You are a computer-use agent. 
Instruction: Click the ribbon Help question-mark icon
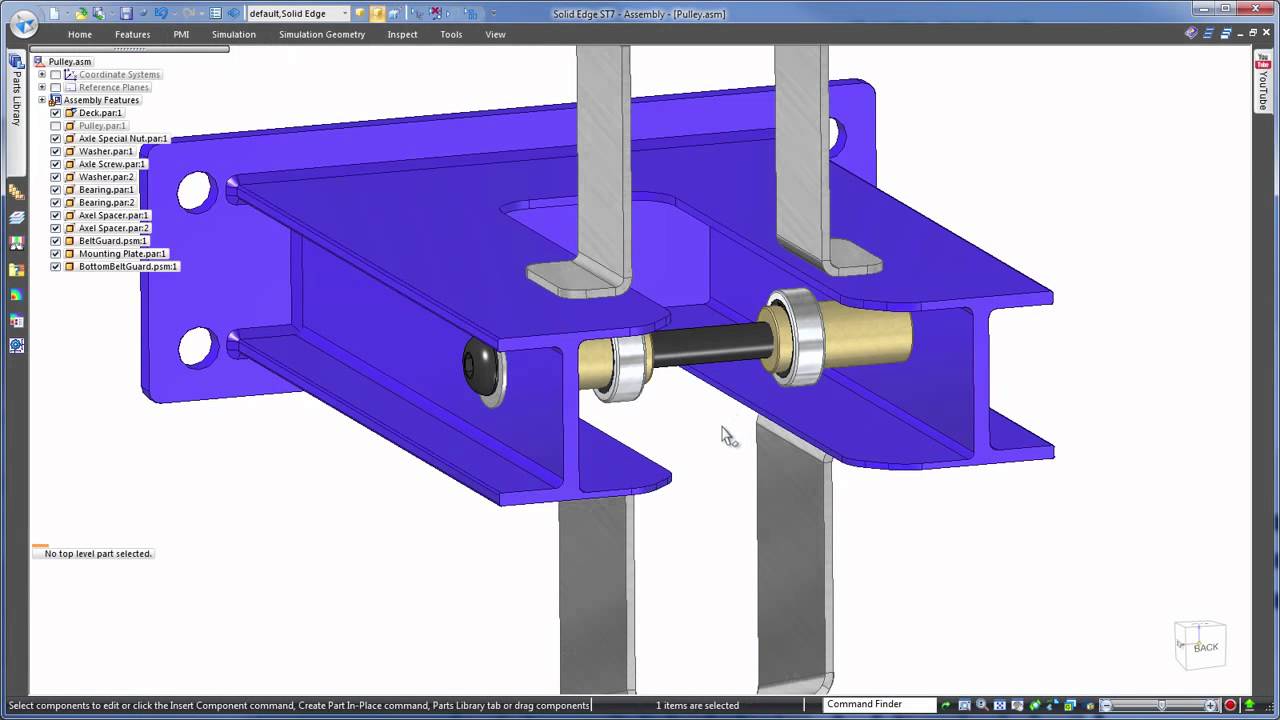1190,33
